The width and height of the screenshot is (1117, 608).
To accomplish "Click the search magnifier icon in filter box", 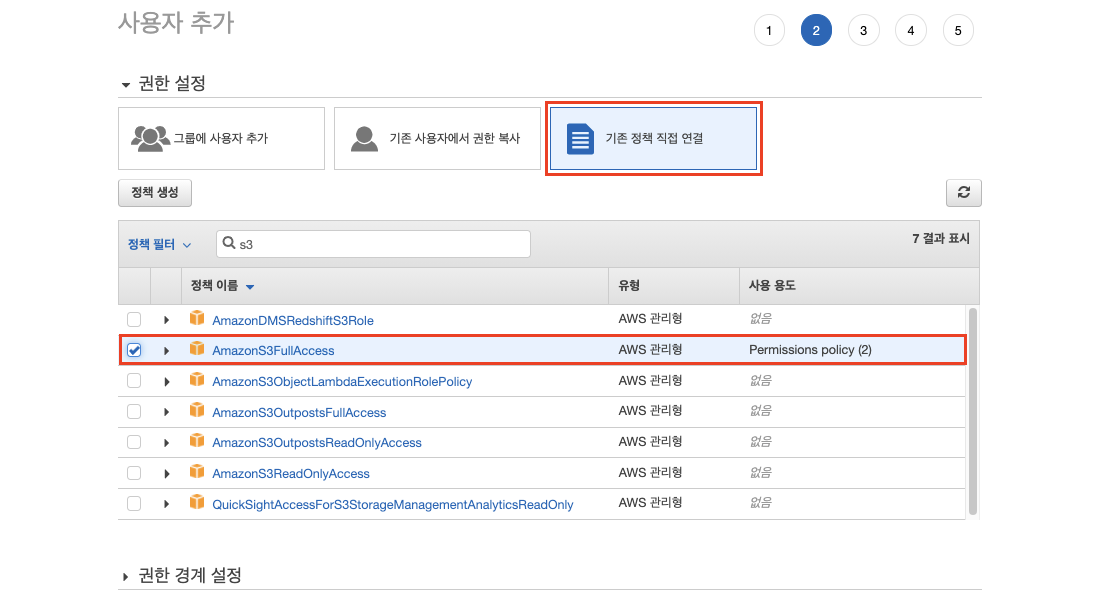I will [x=229, y=243].
